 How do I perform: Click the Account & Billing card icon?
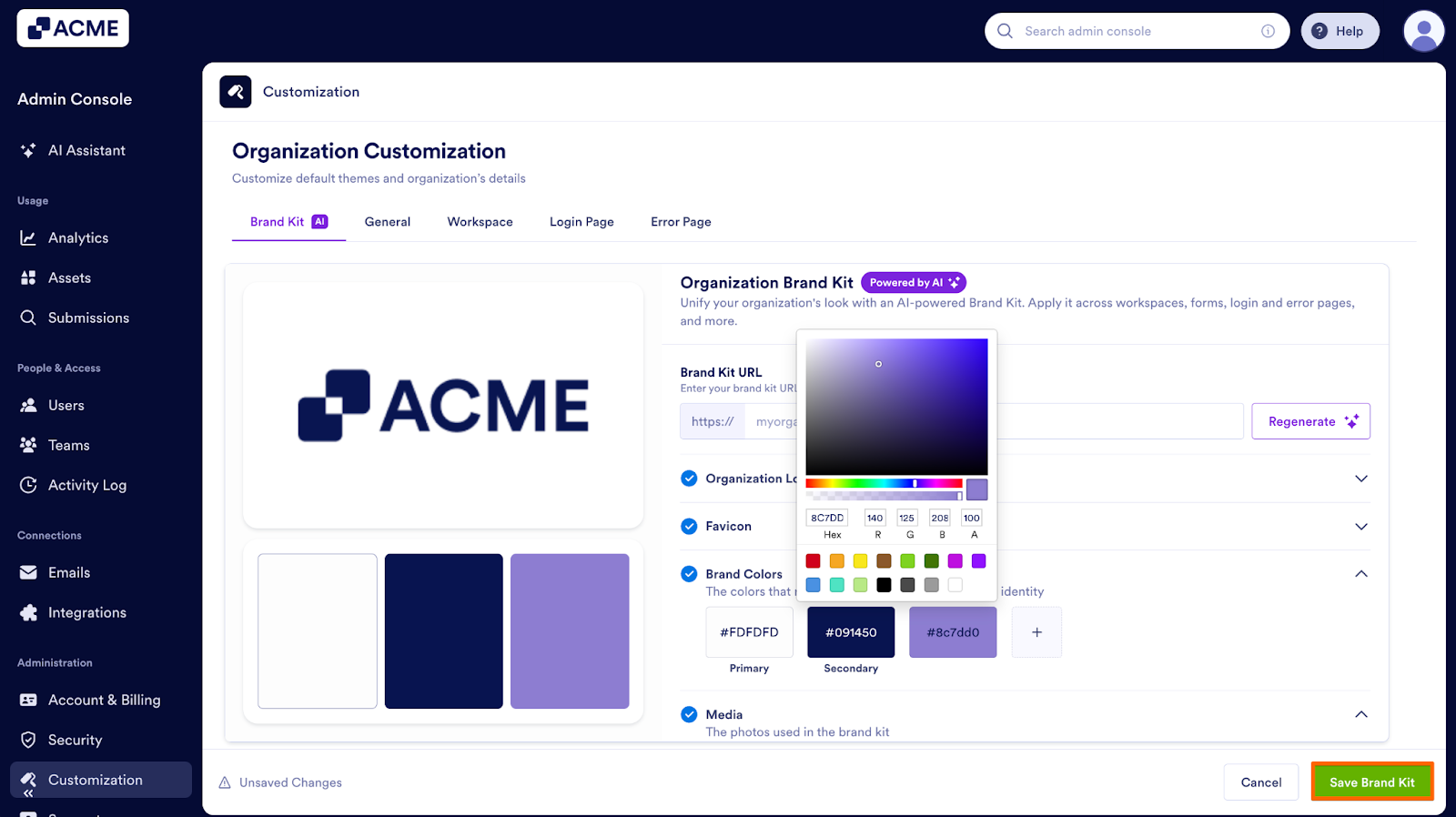coord(28,700)
